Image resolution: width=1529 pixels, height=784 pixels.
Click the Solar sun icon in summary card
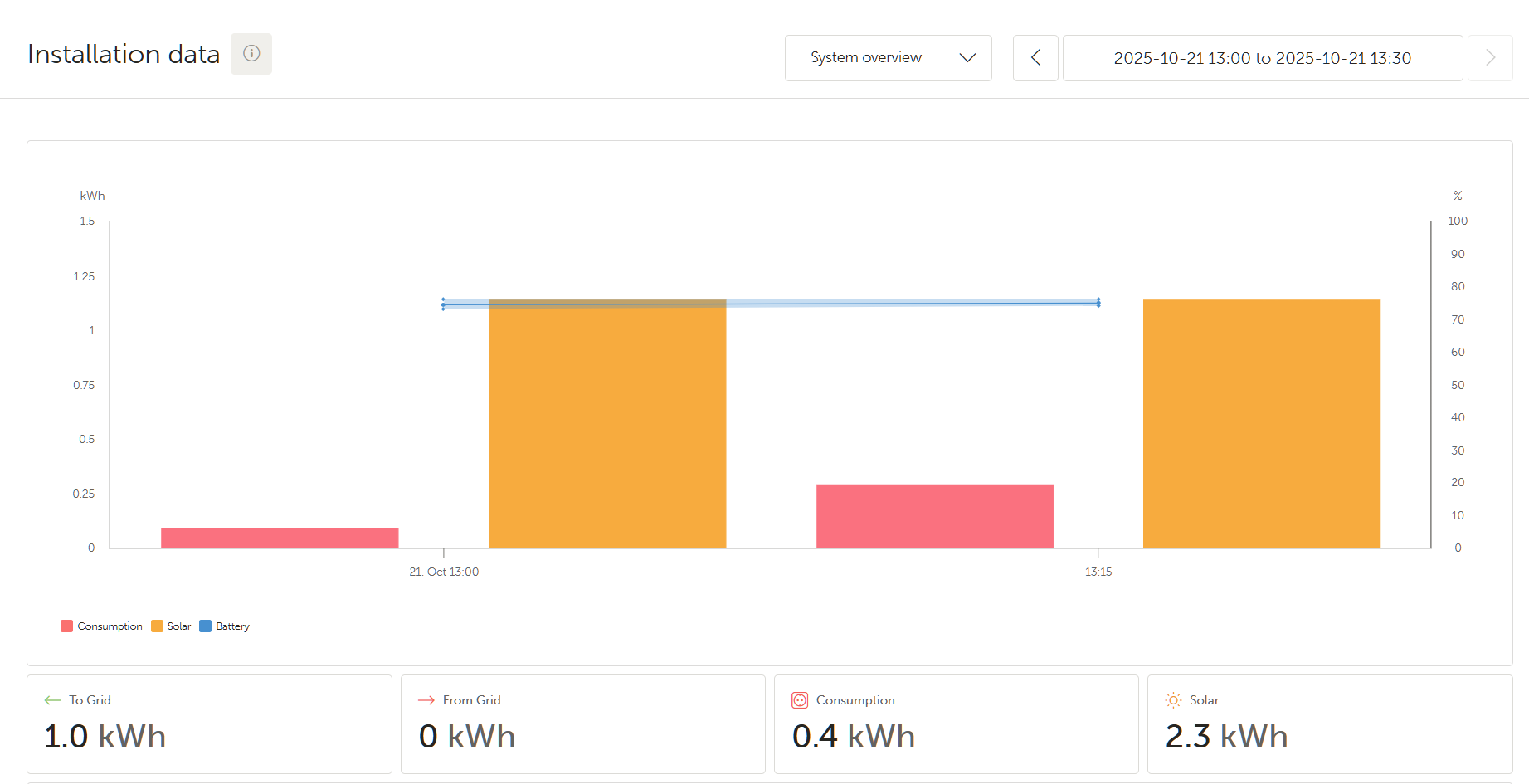point(1172,700)
